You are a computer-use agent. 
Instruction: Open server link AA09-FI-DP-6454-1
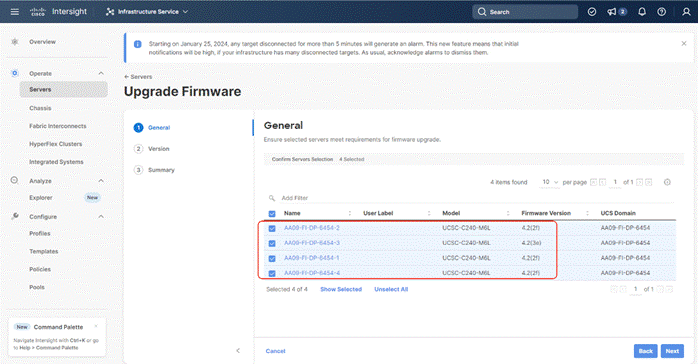[x=312, y=258]
